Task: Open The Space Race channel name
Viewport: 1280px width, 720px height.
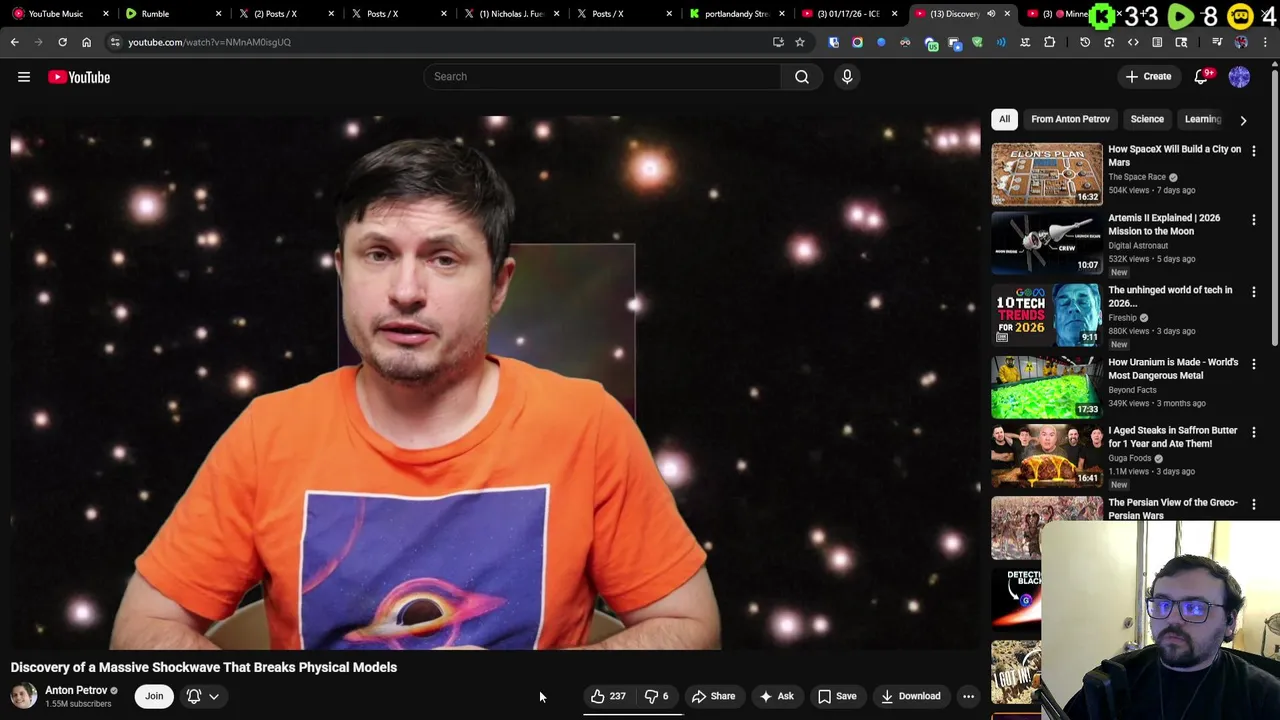Action: pyautogui.click(x=1137, y=177)
